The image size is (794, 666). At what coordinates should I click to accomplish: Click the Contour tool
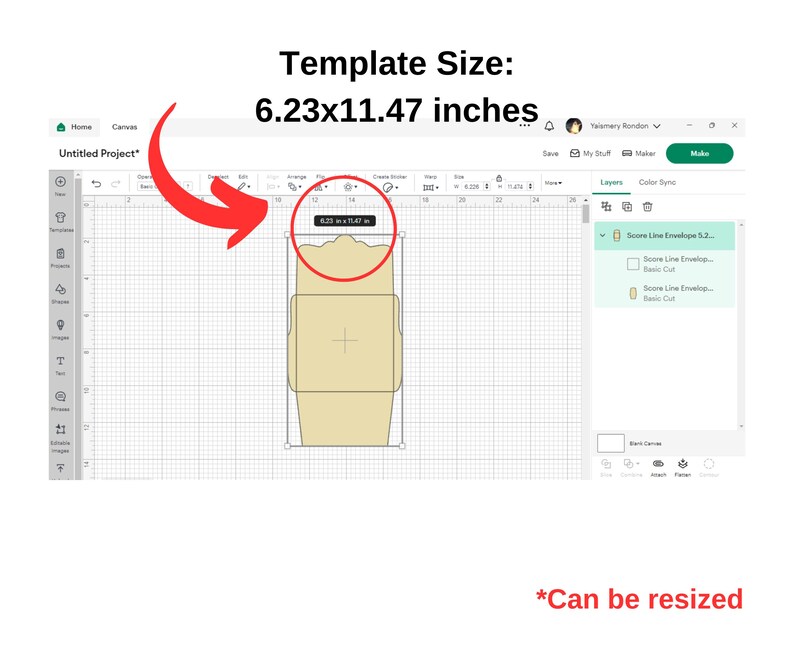709,467
